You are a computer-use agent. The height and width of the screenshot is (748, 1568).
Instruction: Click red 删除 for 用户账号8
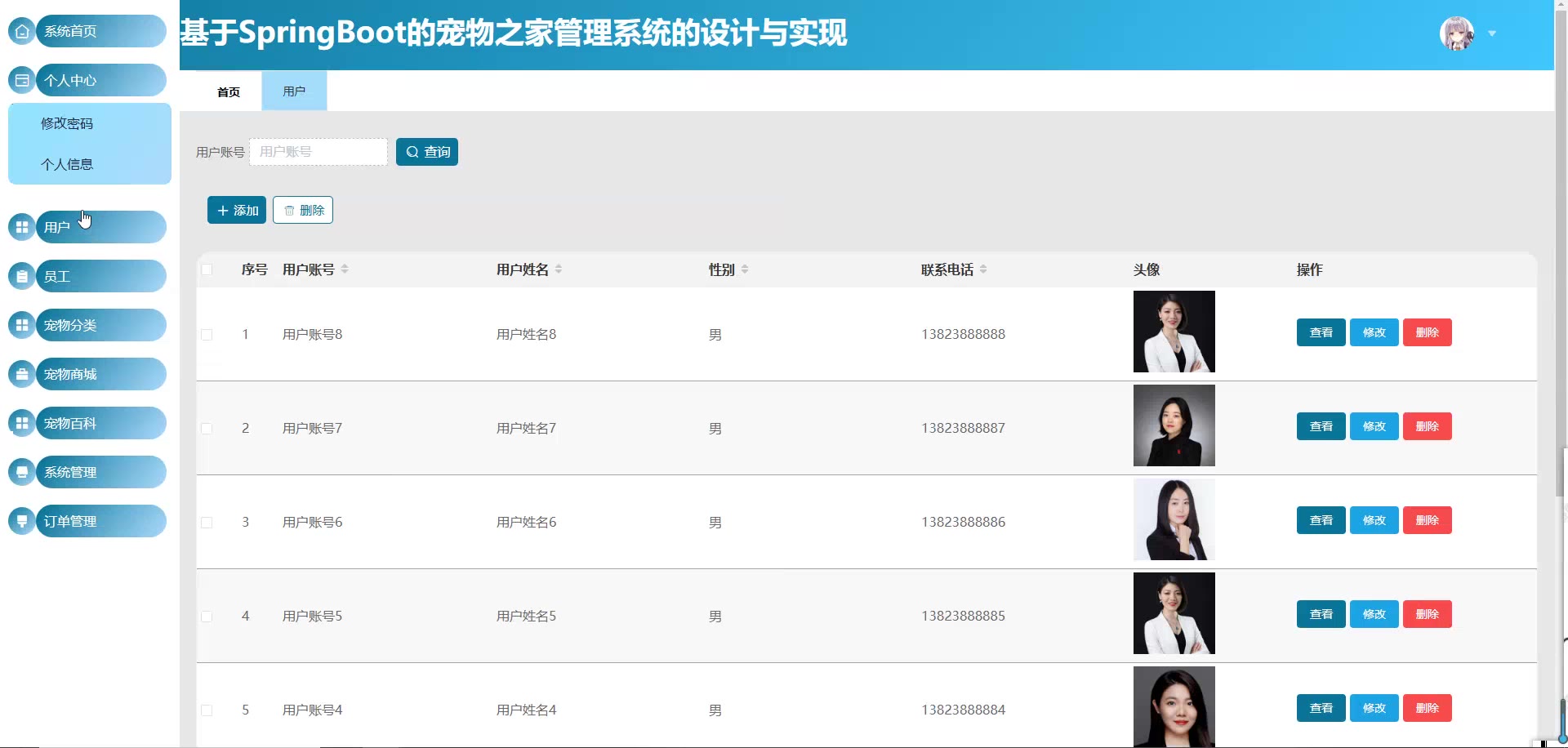point(1428,332)
